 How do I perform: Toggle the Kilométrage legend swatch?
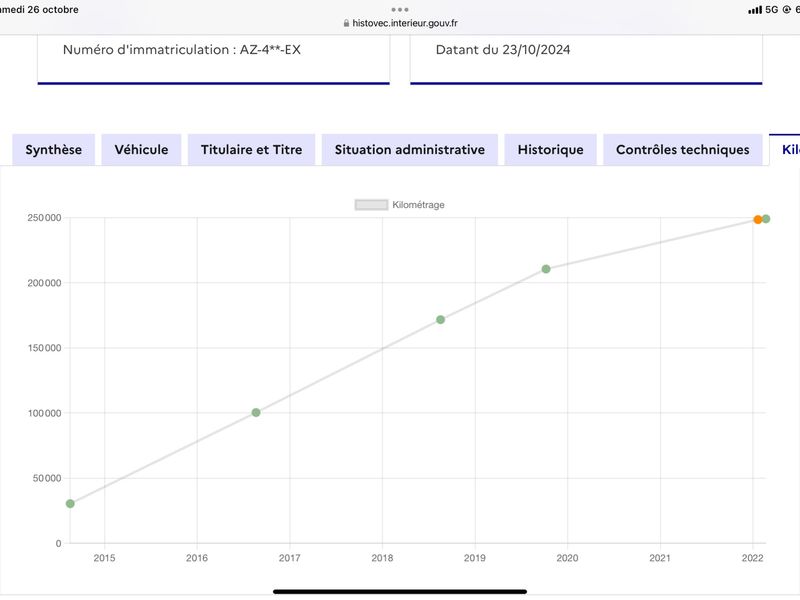click(x=371, y=205)
